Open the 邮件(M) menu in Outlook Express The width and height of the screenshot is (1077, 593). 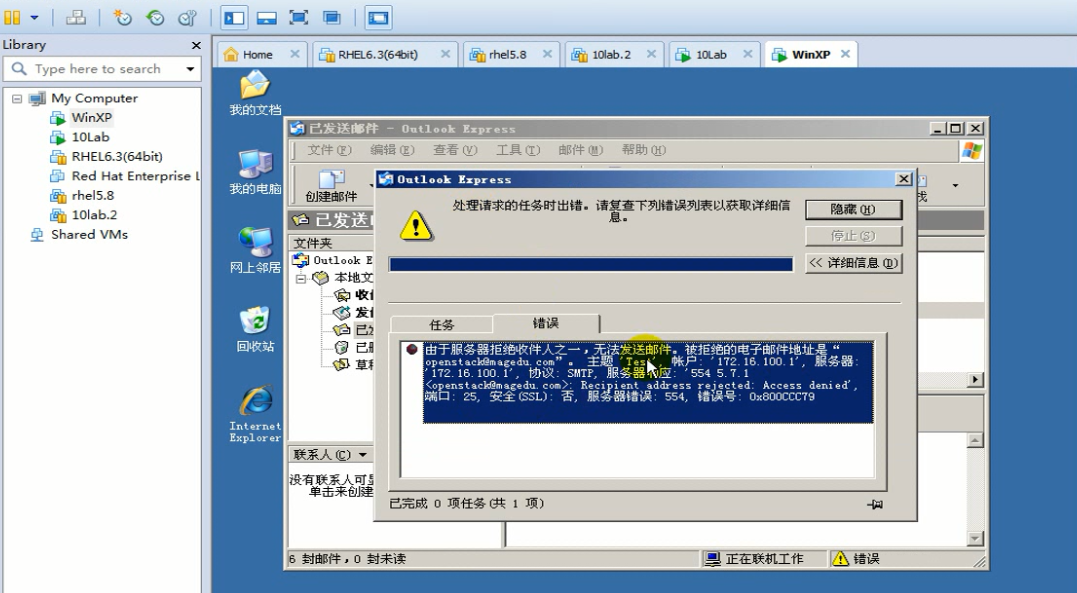tap(580, 150)
